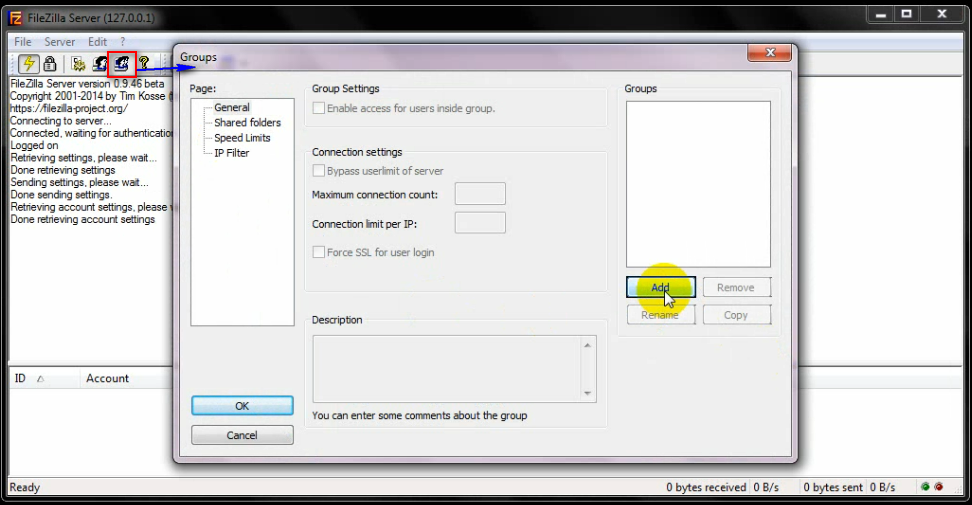Viewport: 972px width, 505px height.
Task: Select General page in tree
Action: (x=231, y=107)
